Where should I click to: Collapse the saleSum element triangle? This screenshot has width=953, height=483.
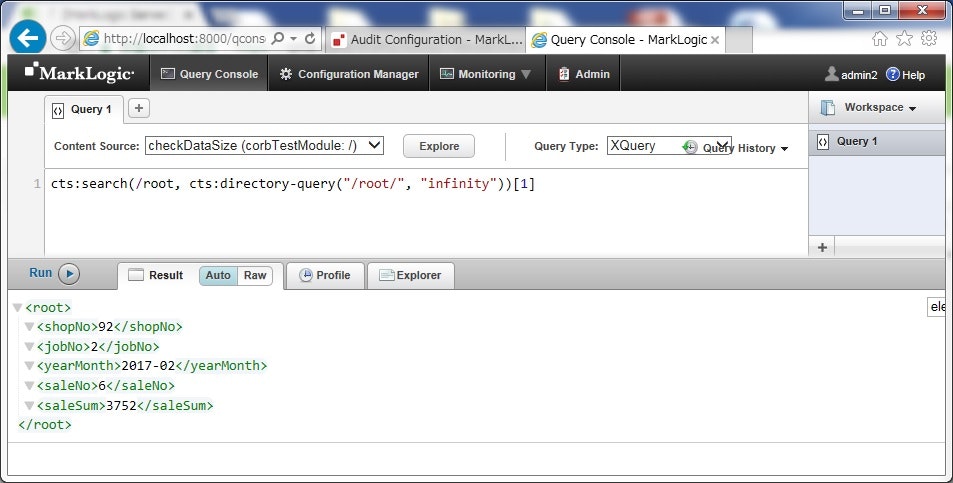click(29, 405)
